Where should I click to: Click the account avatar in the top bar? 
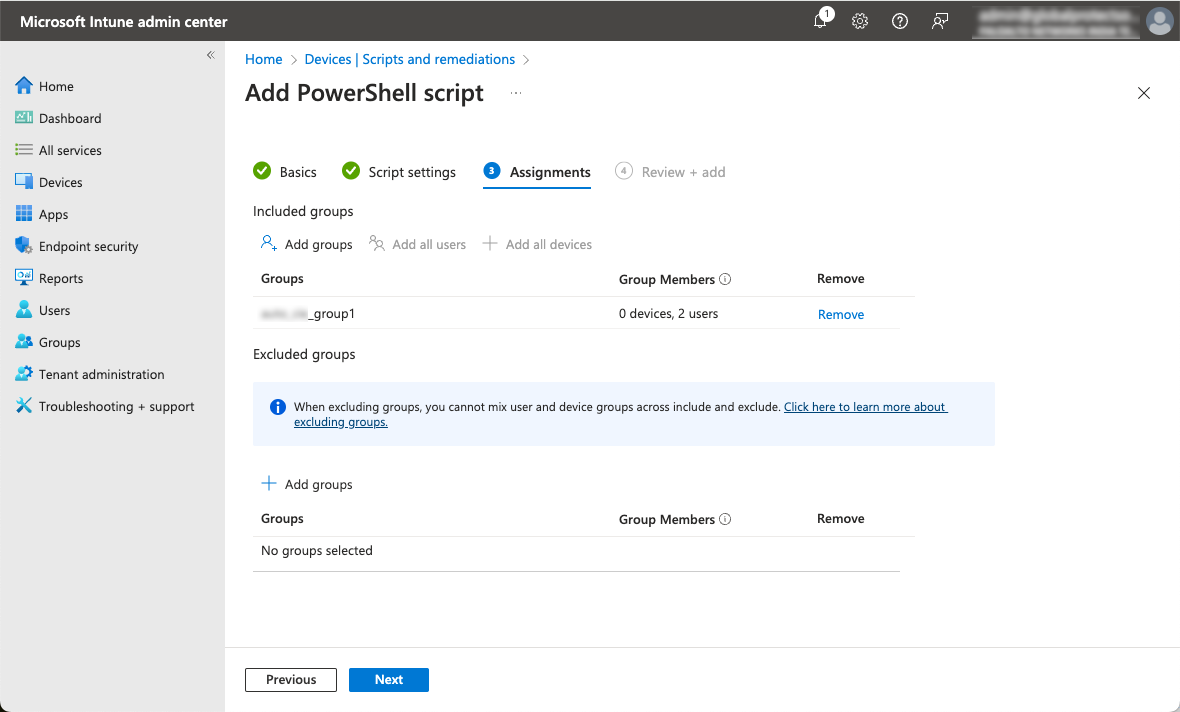point(1159,21)
